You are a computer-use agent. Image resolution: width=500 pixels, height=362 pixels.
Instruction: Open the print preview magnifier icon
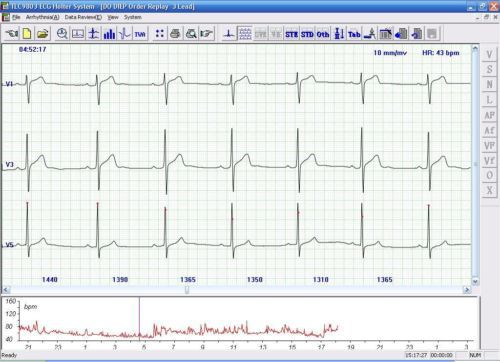(191, 33)
